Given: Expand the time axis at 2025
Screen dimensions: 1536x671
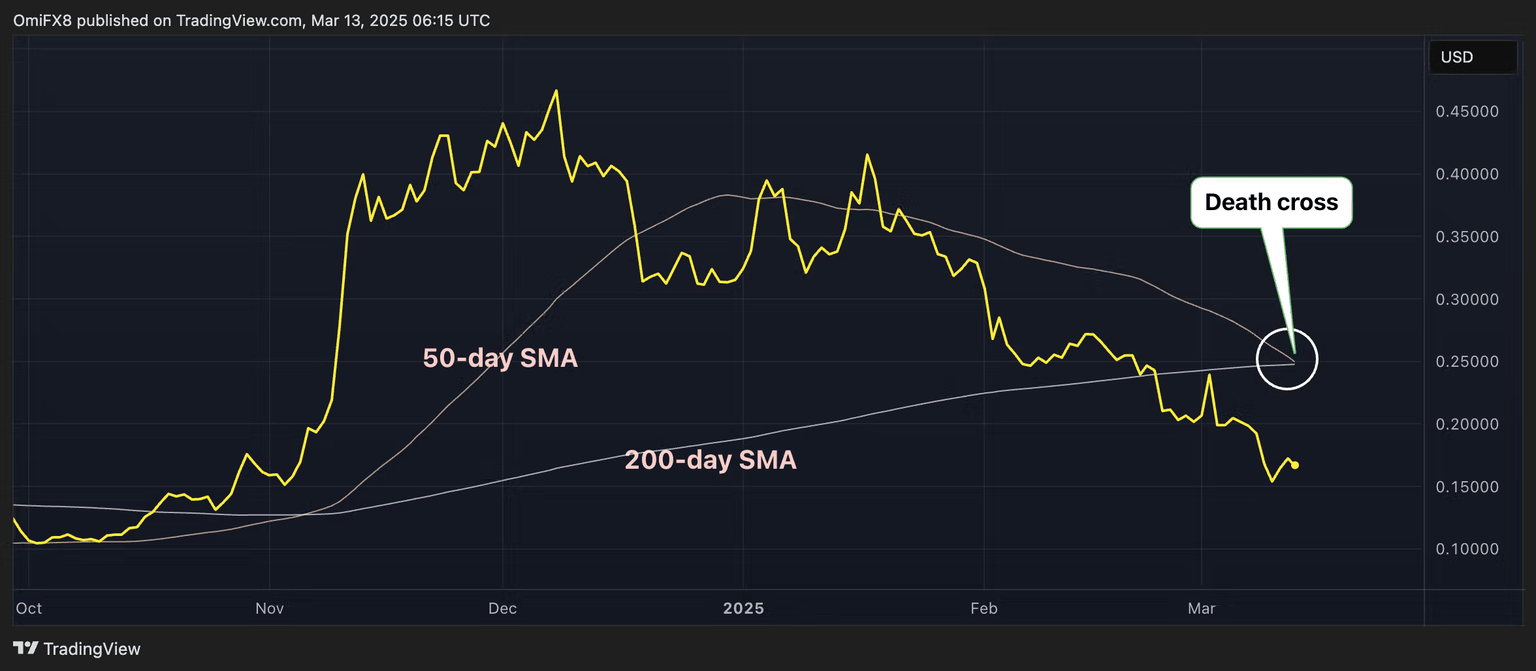Looking at the screenshot, I should pyautogui.click(x=743, y=608).
